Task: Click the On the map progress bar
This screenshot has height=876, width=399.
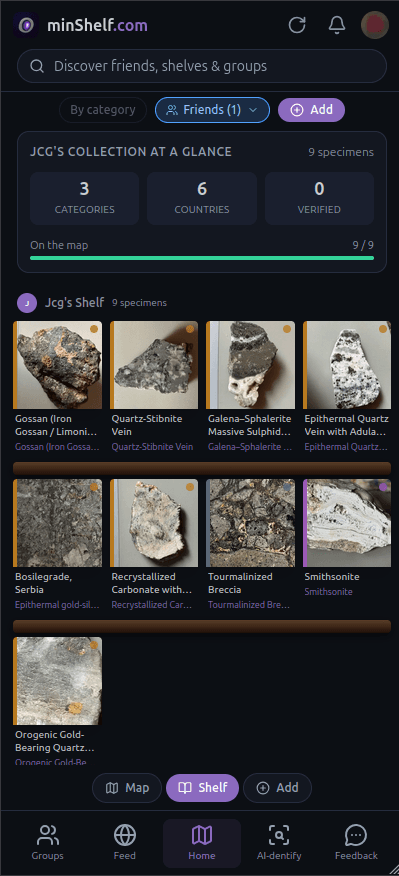Action: pyautogui.click(x=202, y=258)
